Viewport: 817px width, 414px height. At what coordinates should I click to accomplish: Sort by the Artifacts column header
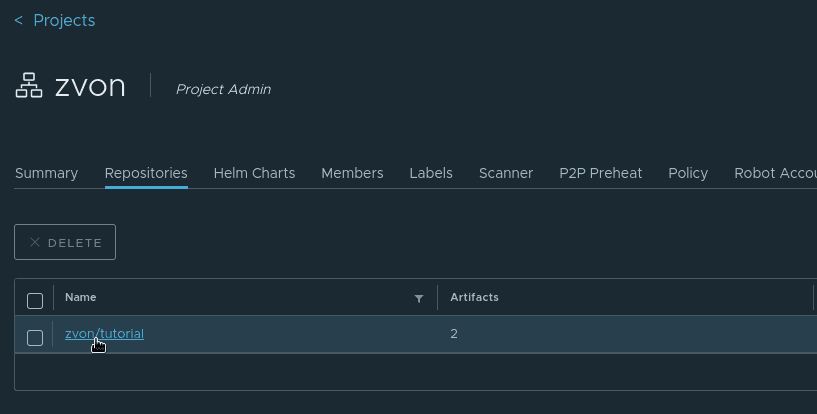pos(474,297)
